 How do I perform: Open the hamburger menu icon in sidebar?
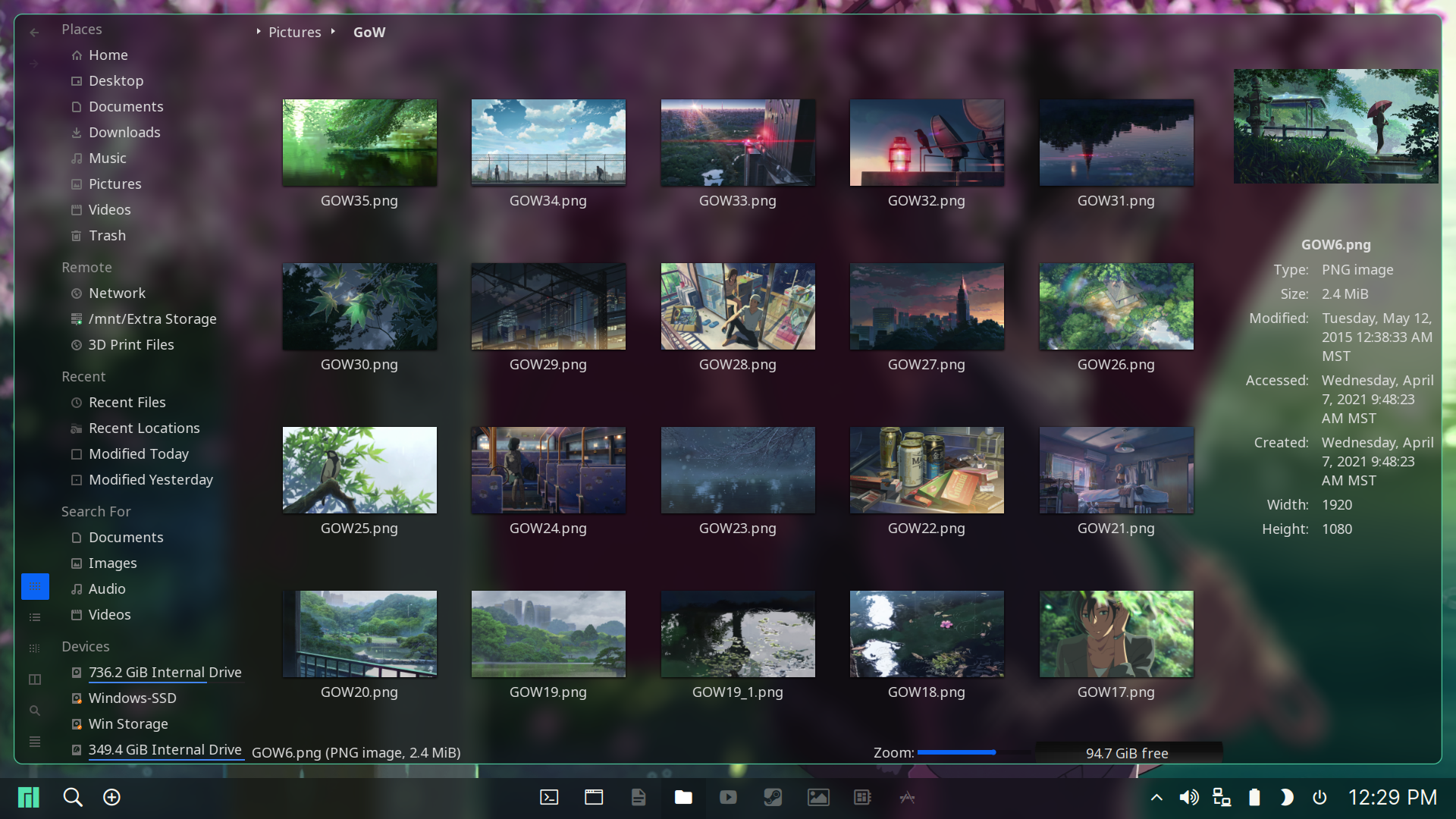(x=35, y=742)
